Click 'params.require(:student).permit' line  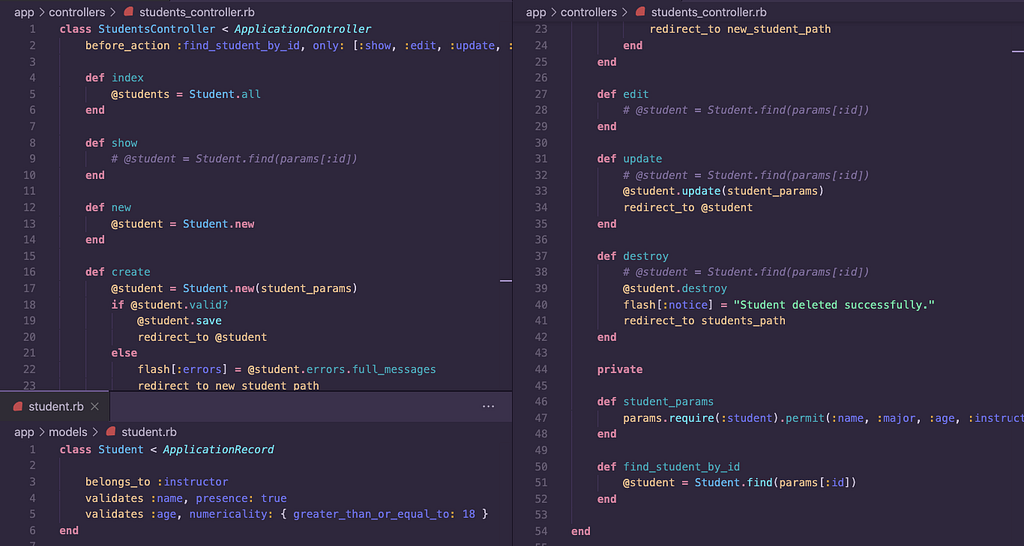(824, 418)
